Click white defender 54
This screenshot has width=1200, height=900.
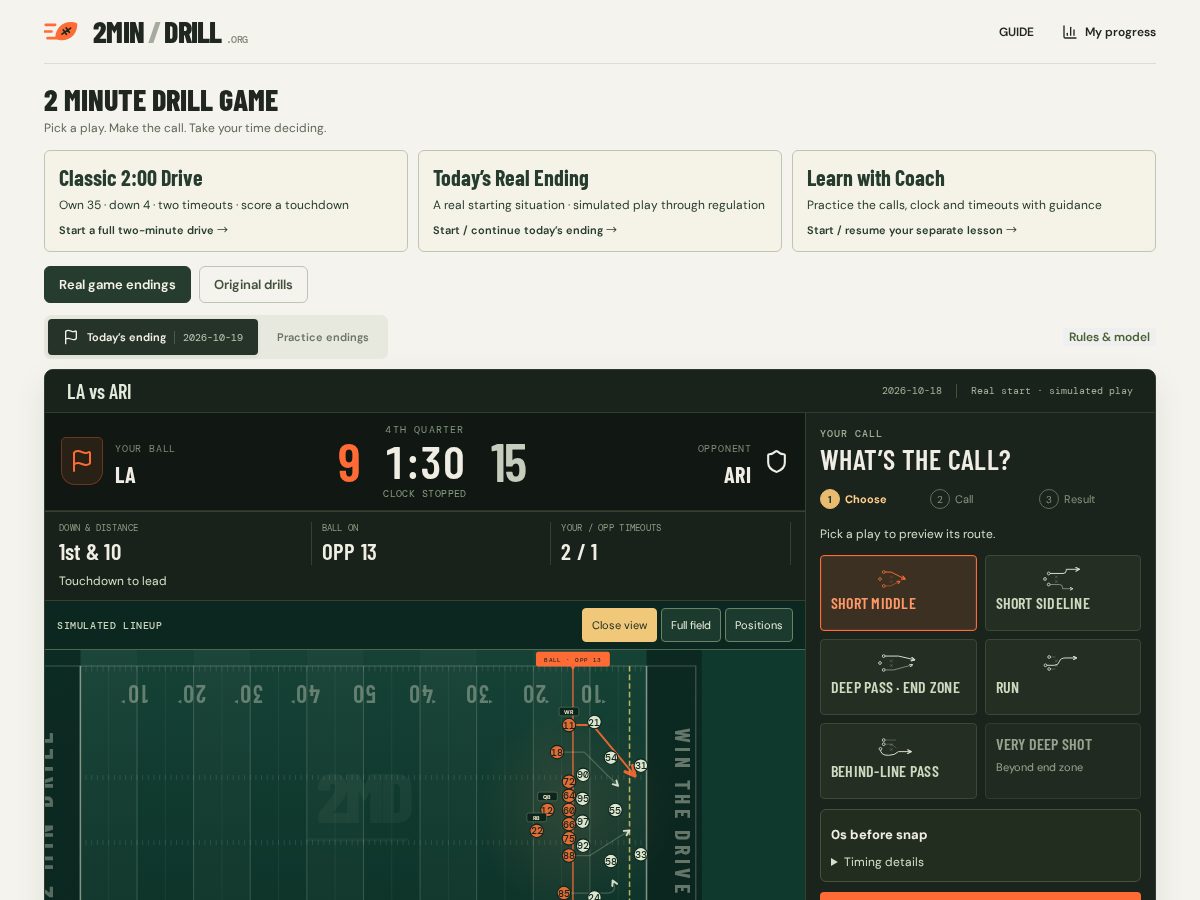click(x=611, y=758)
